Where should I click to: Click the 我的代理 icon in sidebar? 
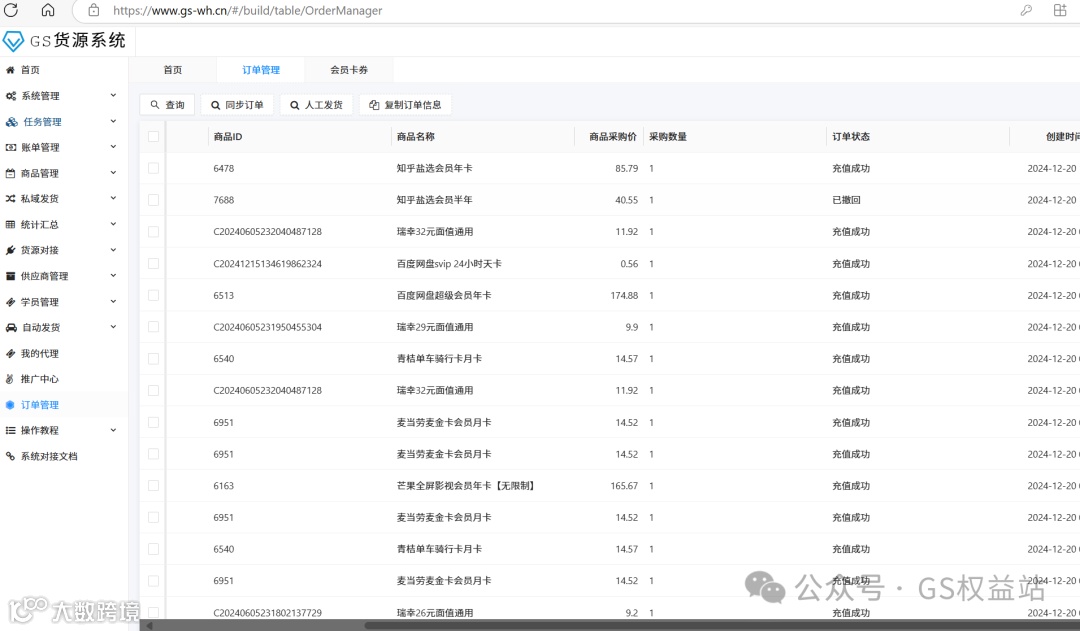[10, 353]
